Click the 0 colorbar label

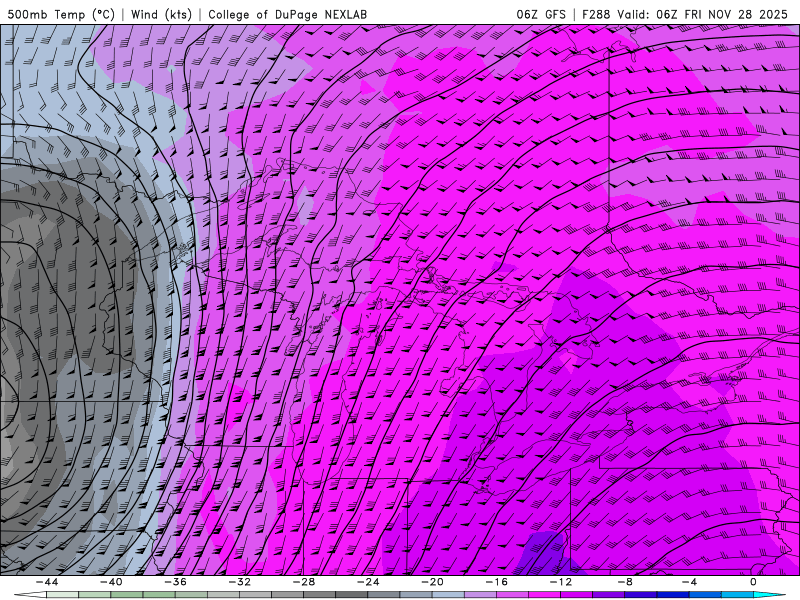tap(754, 582)
